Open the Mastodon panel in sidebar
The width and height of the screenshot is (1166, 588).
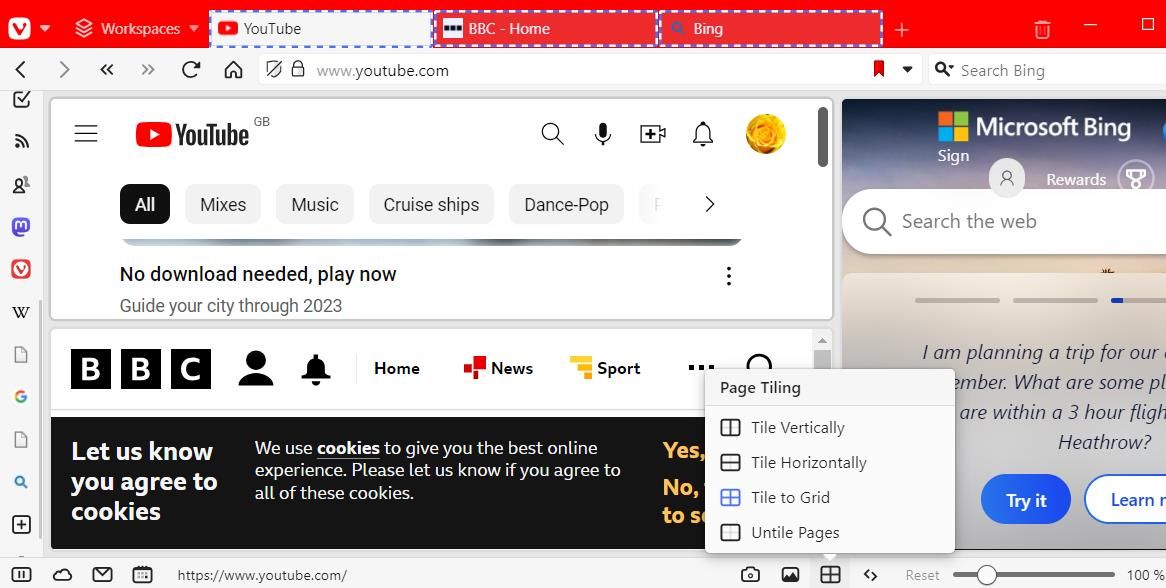click(x=21, y=227)
